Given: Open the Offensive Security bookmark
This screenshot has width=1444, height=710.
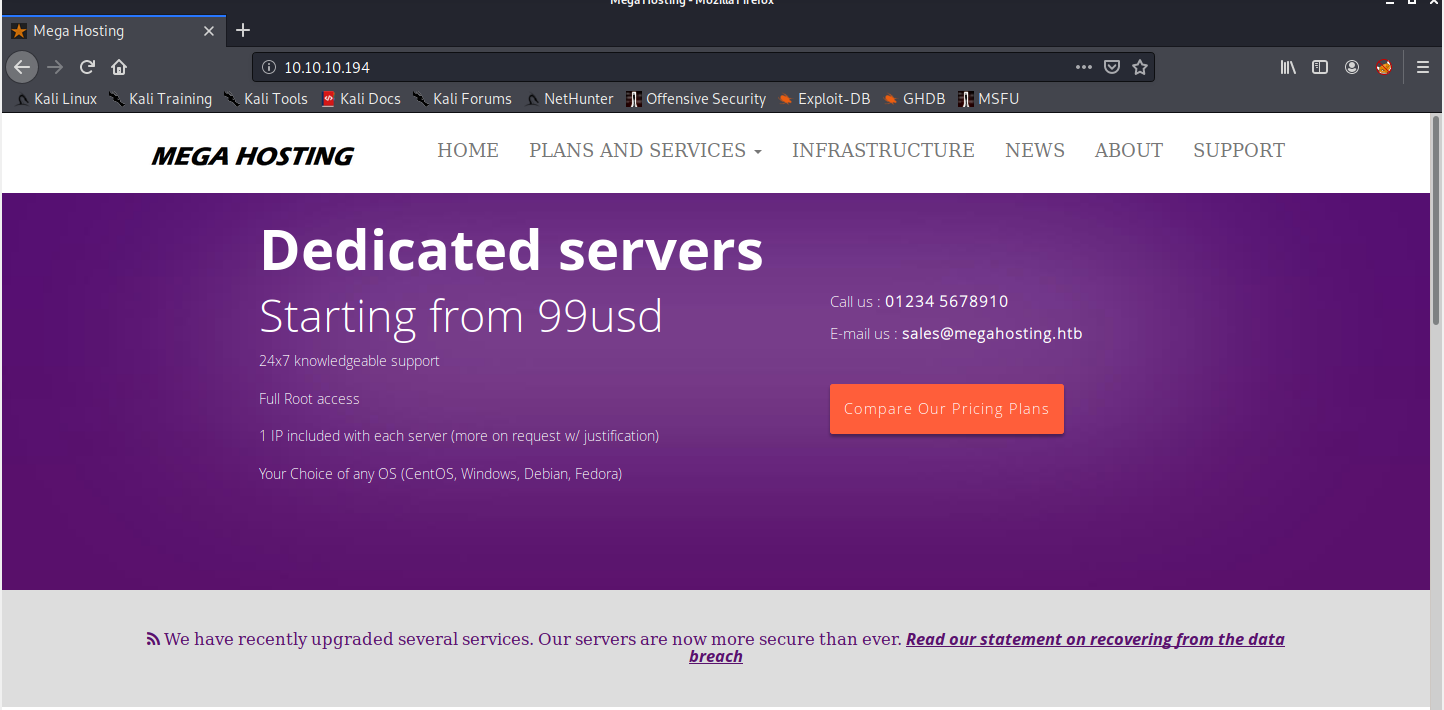Looking at the screenshot, I should pos(696,99).
